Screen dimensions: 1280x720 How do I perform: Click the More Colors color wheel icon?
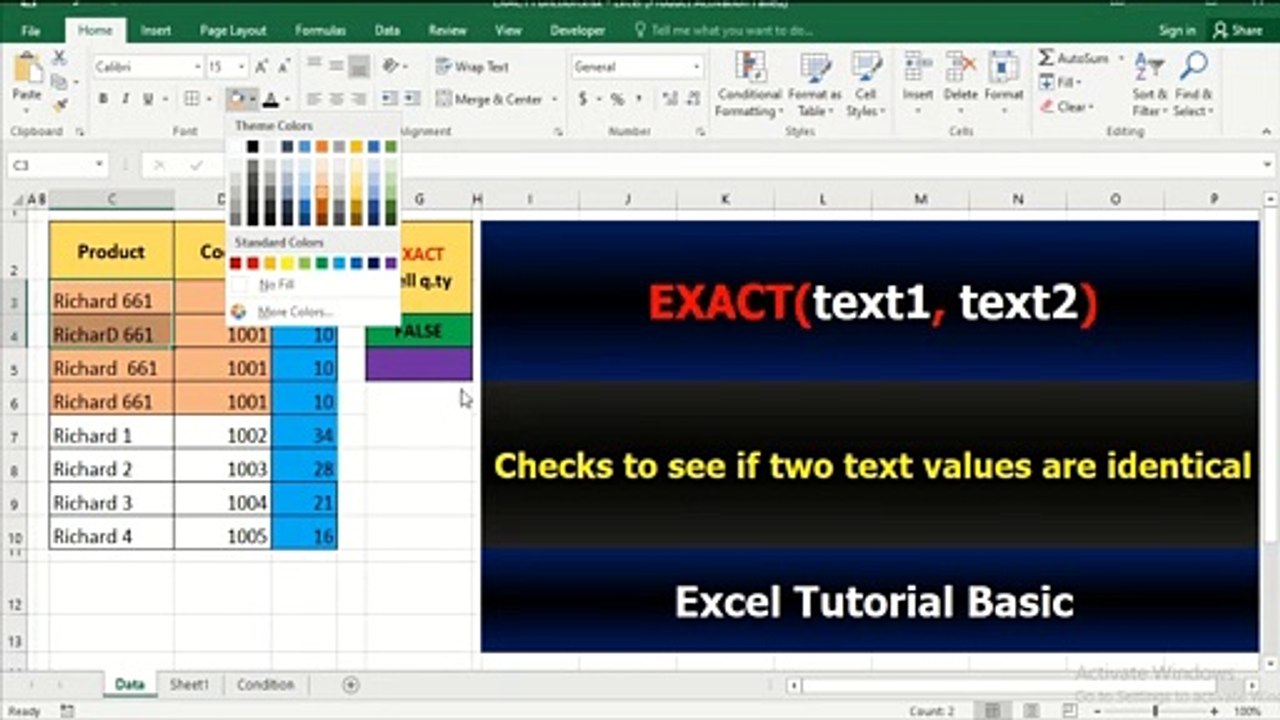click(x=238, y=312)
